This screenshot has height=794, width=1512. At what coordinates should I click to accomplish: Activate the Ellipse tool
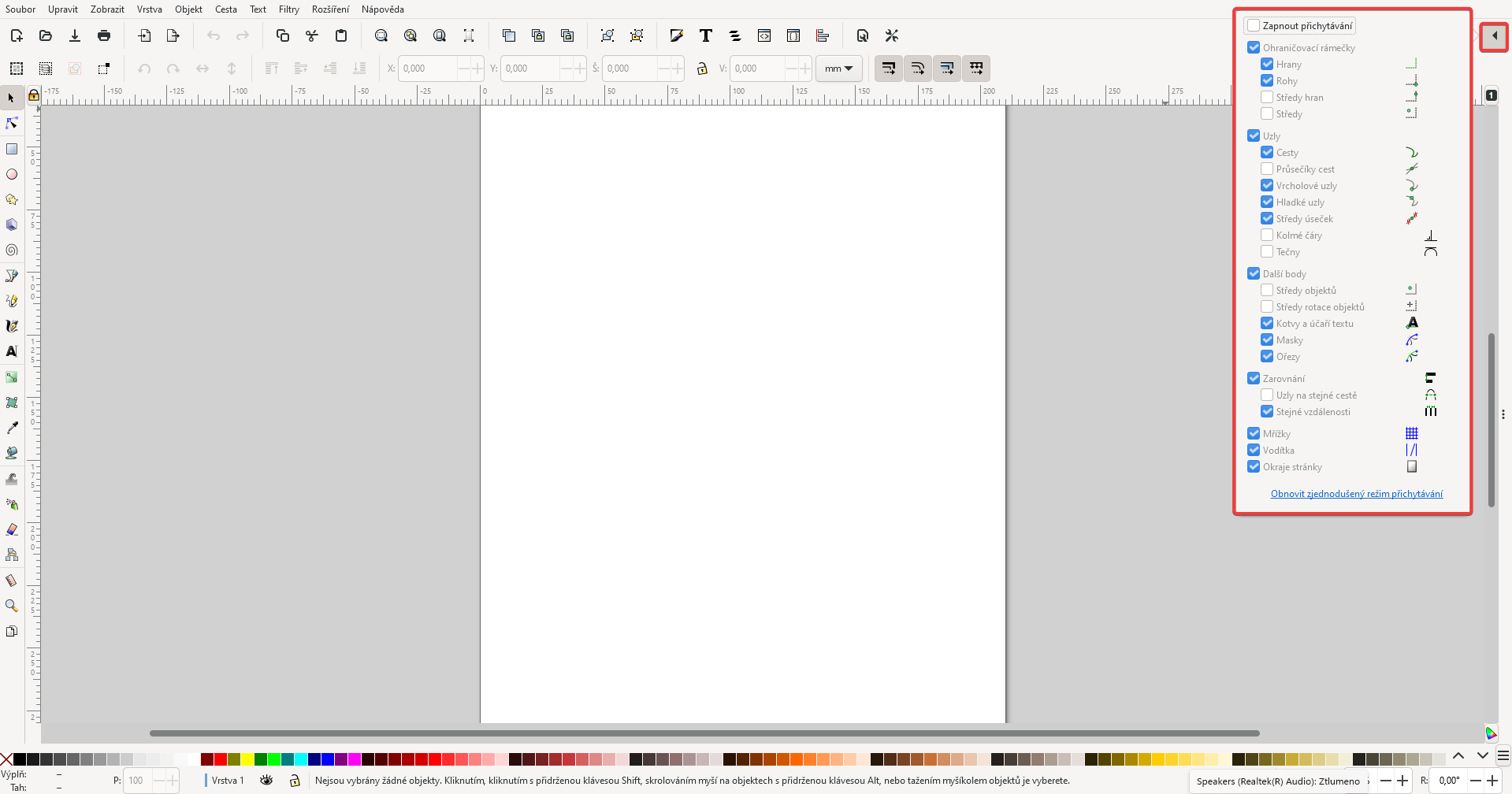(12, 174)
